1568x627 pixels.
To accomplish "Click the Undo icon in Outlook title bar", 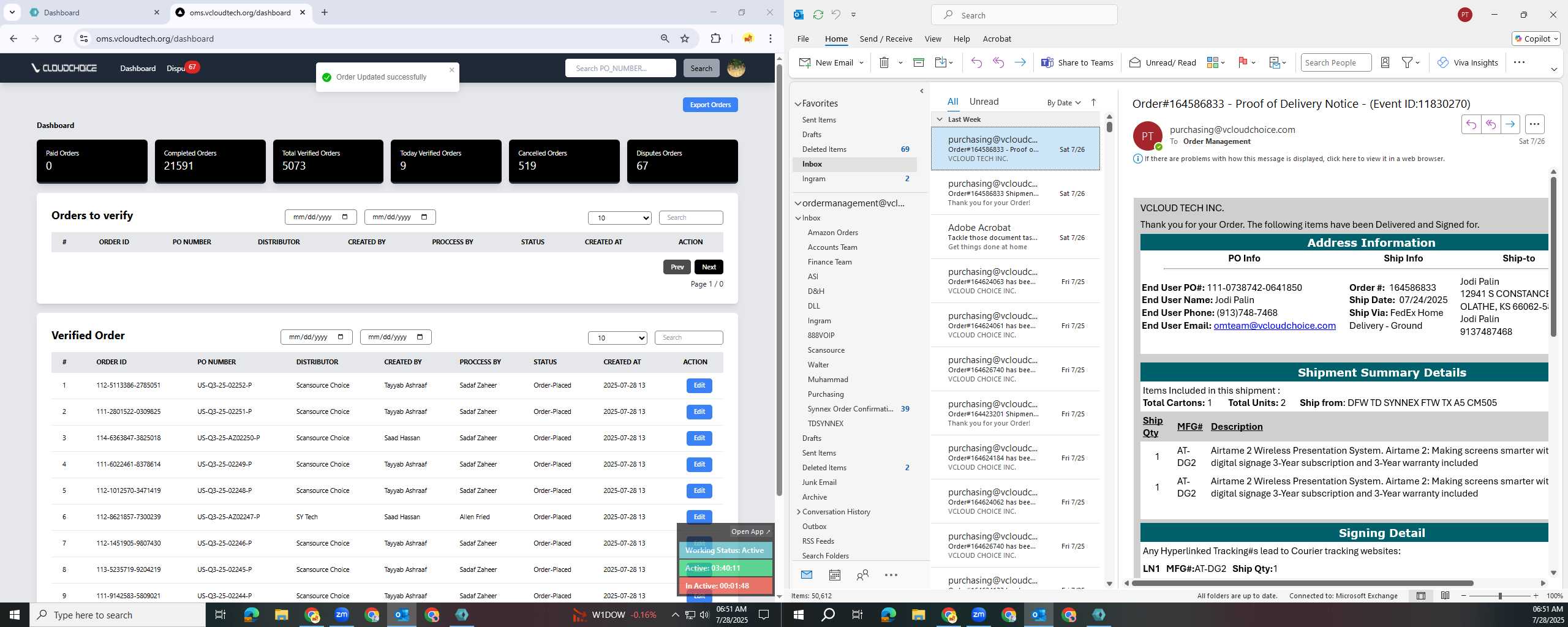I will (x=835, y=15).
